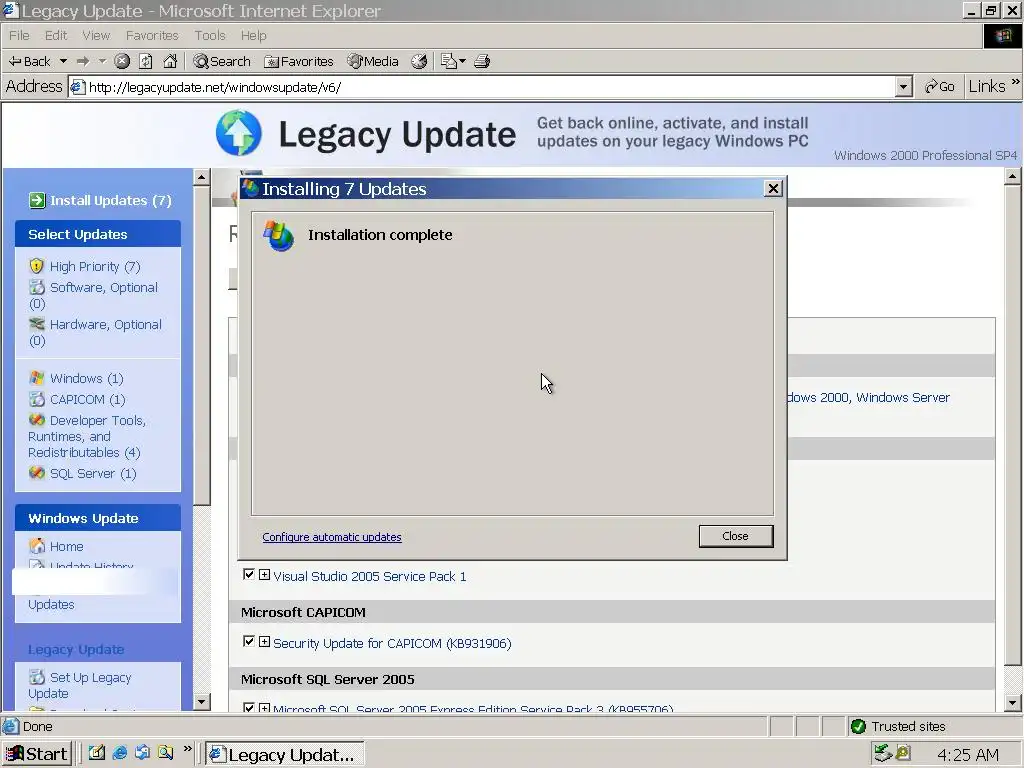Image resolution: width=1024 pixels, height=768 pixels.
Task: Click Configure automatic updates link
Action: click(x=332, y=537)
